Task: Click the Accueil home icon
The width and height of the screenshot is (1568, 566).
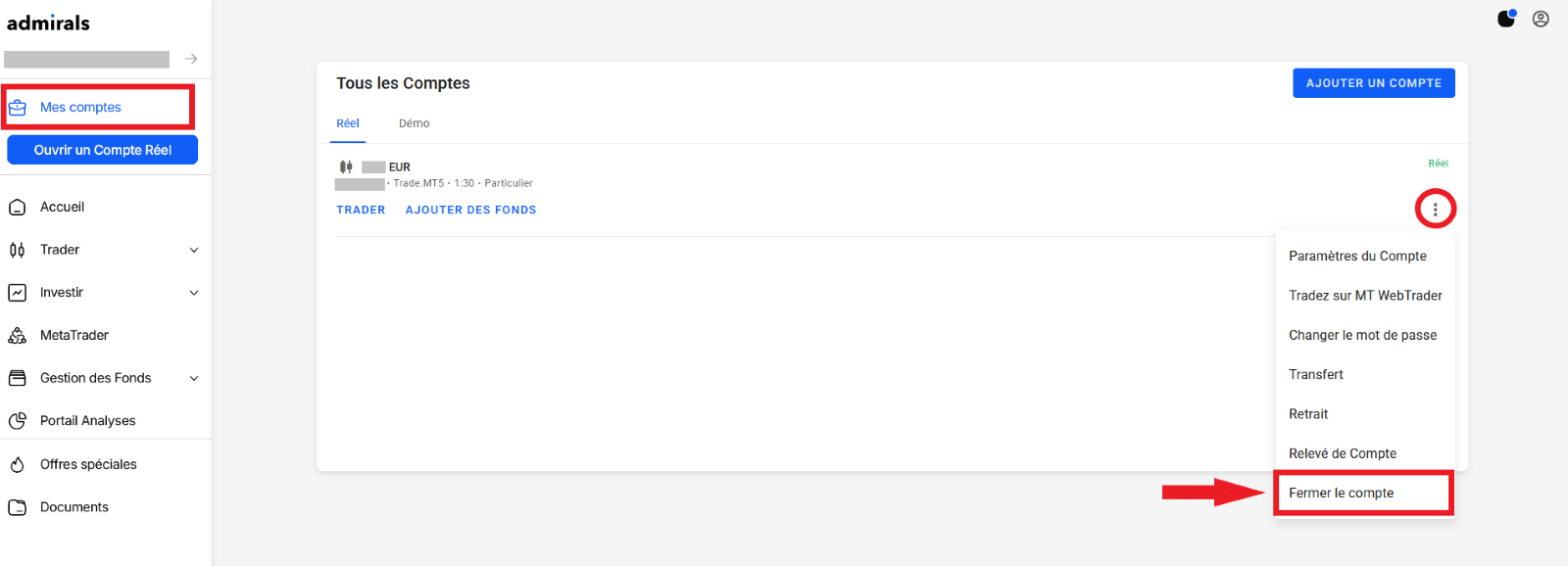Action: click(x=17, y=208)
